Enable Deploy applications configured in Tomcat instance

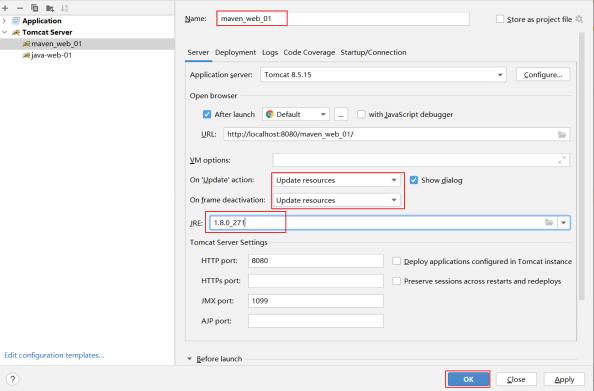point(396,261)
